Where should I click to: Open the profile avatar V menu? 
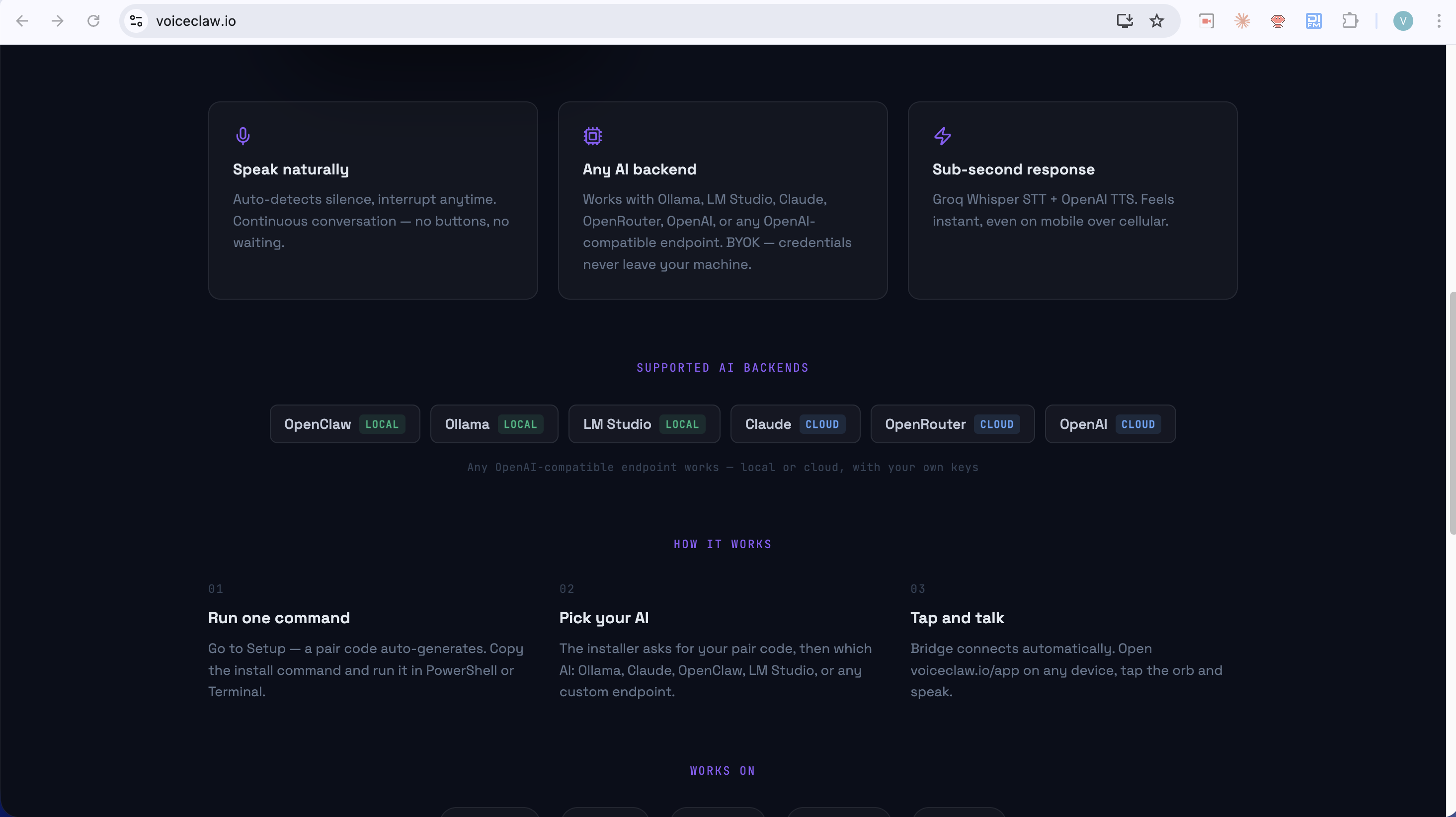click(x=1403, y=21)
